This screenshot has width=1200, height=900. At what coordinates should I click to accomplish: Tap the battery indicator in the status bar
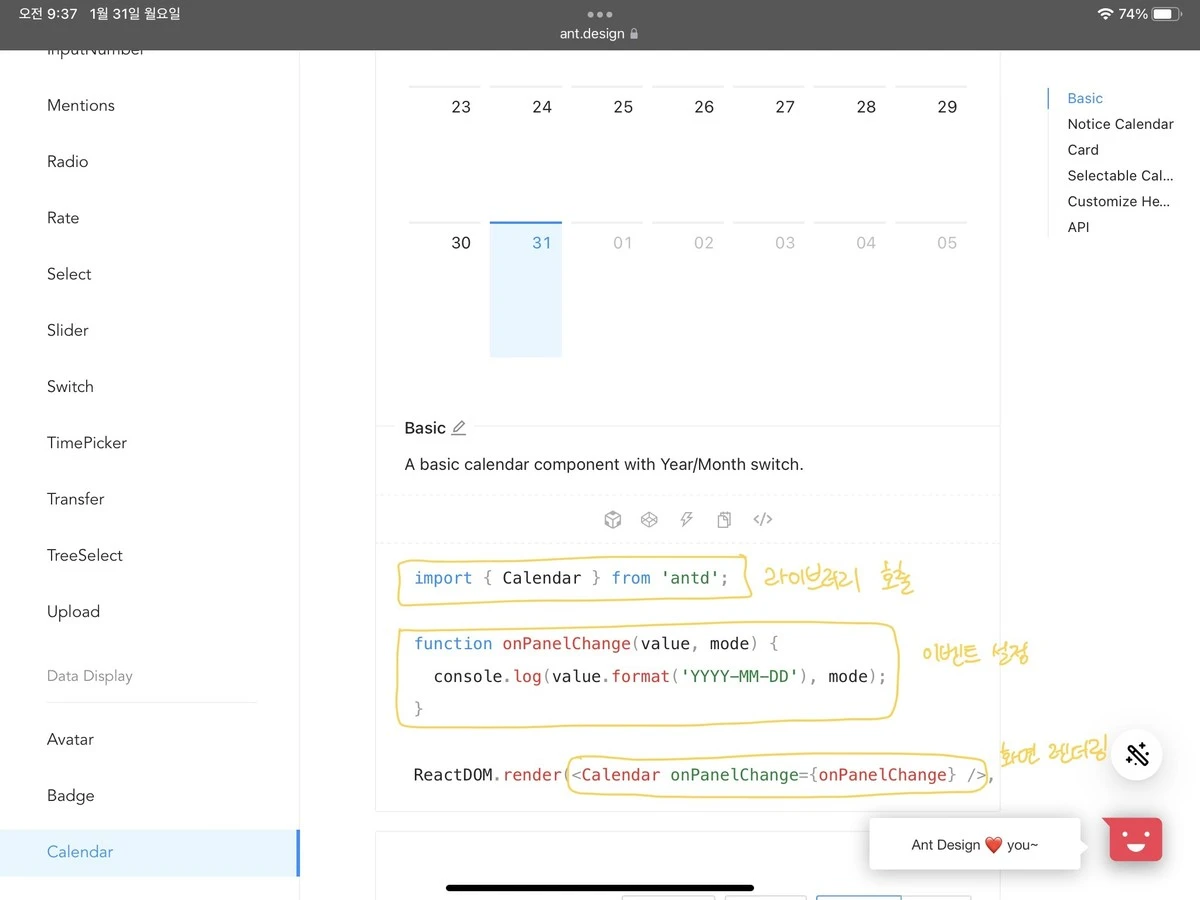pos(1168,14)
